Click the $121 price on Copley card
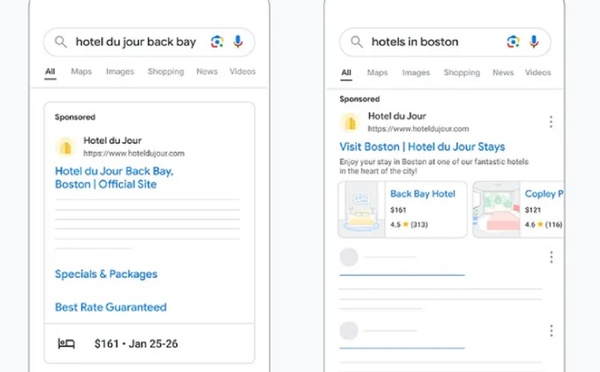The height and width of the screenshot is (372, 600). [x=533, y=210]
